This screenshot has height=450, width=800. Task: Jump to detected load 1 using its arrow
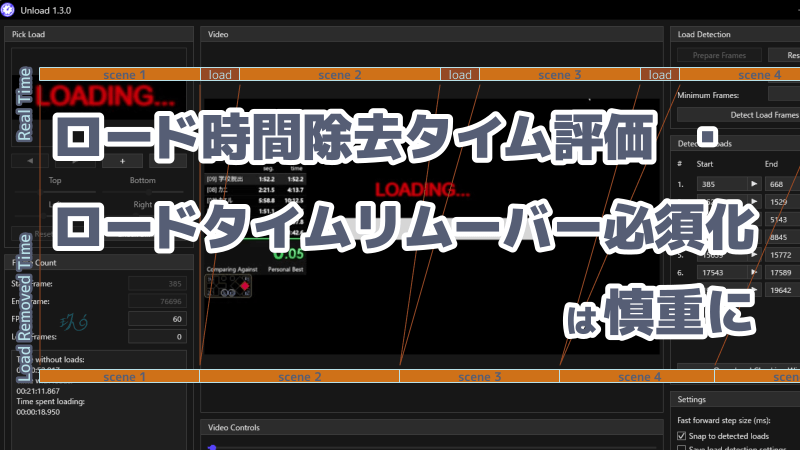[x=754, y=184]
